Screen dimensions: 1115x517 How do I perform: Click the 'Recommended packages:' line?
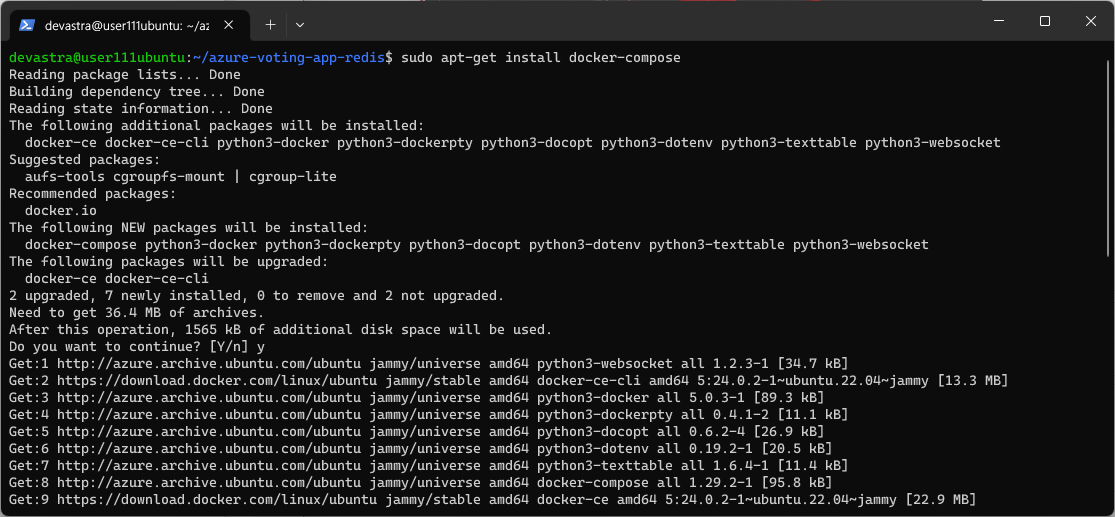[x=92, y=193]
